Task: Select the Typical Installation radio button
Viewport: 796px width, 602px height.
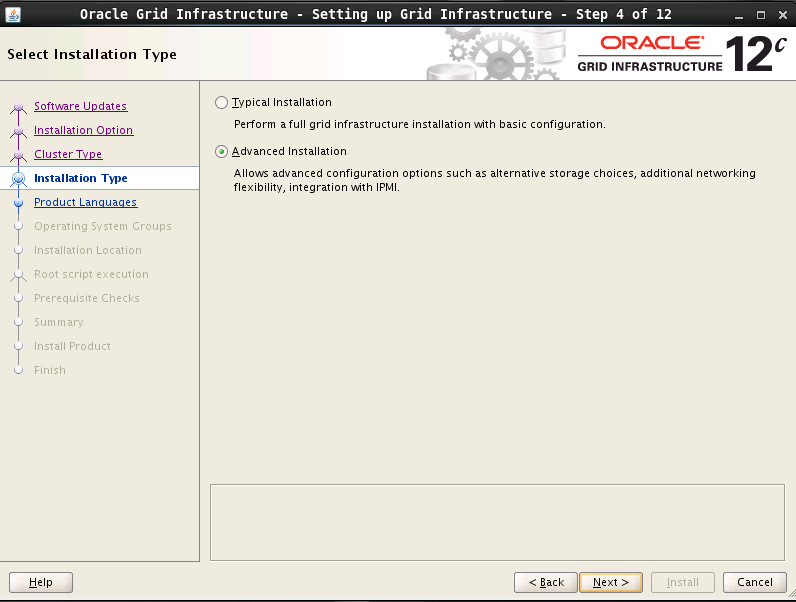Action: [x=222, y=102]
